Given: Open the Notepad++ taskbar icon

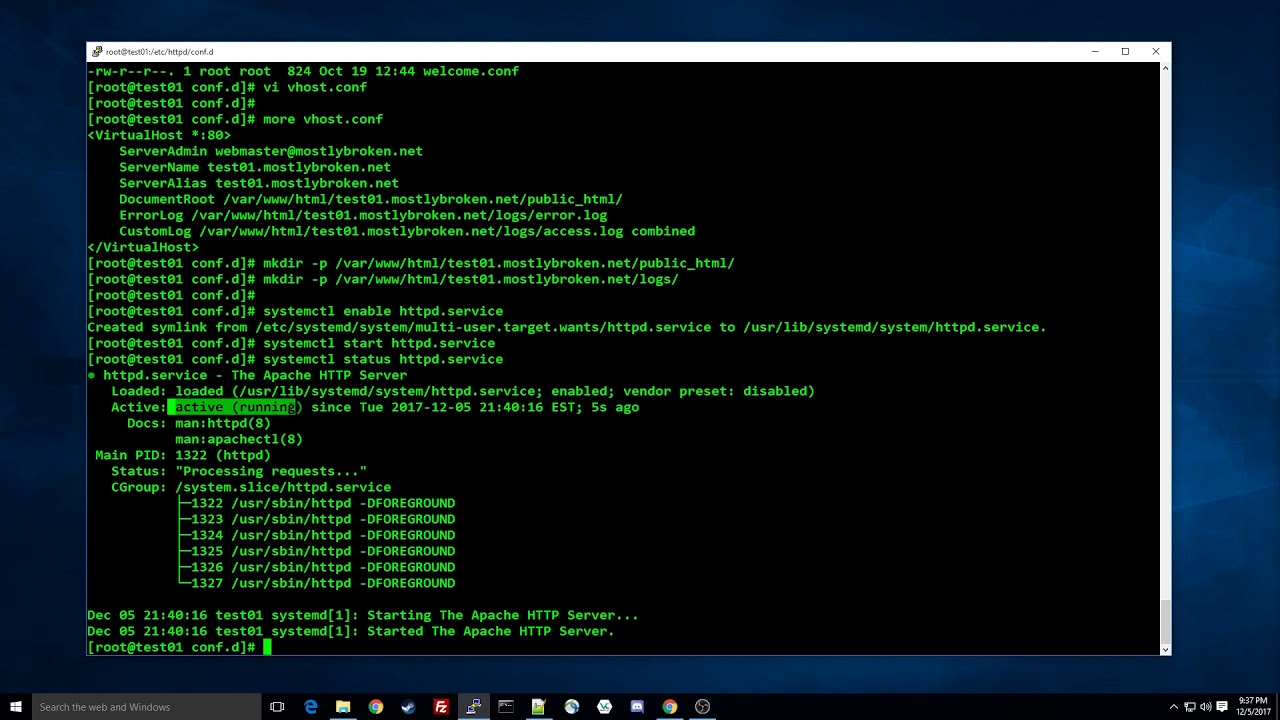Looking at the screenshot, I should point(538,707).
